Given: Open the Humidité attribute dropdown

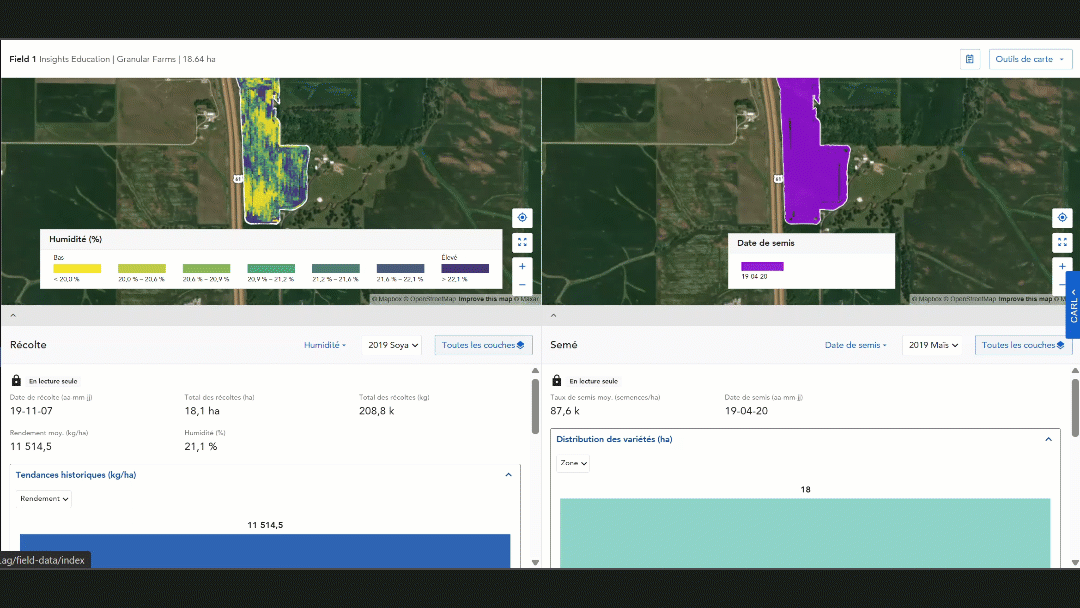Looking at the screenshot, I should pyautogui.click(x=325, y=345).
